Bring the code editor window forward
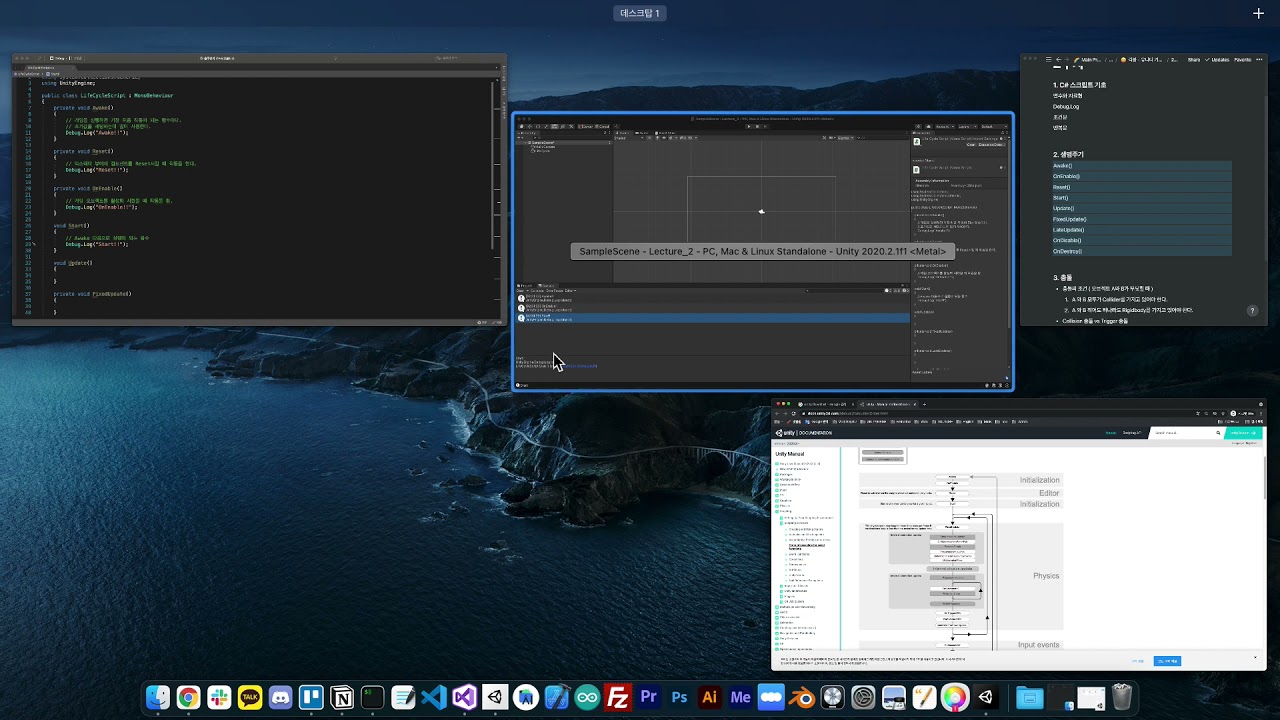The width and height of the screenshot is (1280, 720). [x=258, y=188]
